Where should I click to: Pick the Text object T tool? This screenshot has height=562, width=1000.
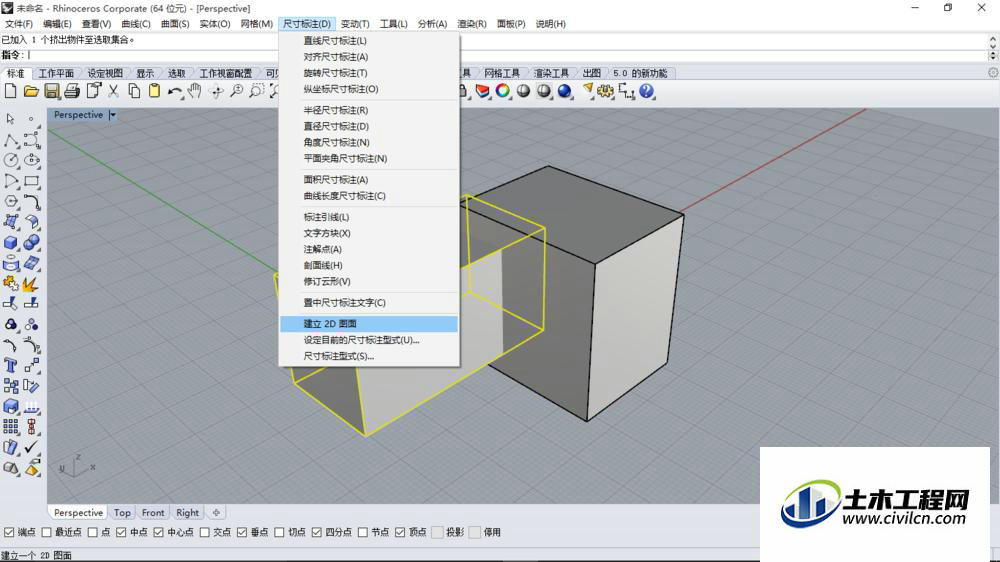pyautogui.click(x=10, y=365)
